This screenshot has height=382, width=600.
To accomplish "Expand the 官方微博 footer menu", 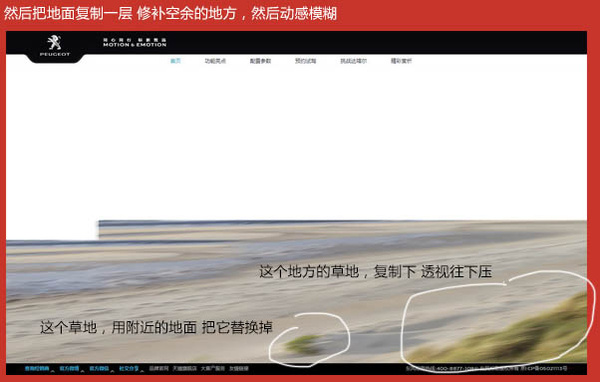I will (69, 369).
